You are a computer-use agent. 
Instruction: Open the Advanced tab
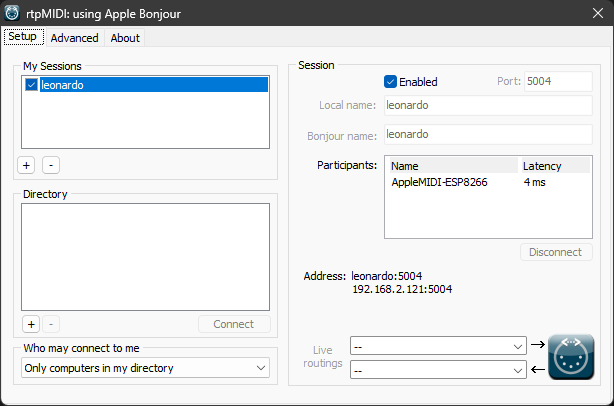(74, 38)
